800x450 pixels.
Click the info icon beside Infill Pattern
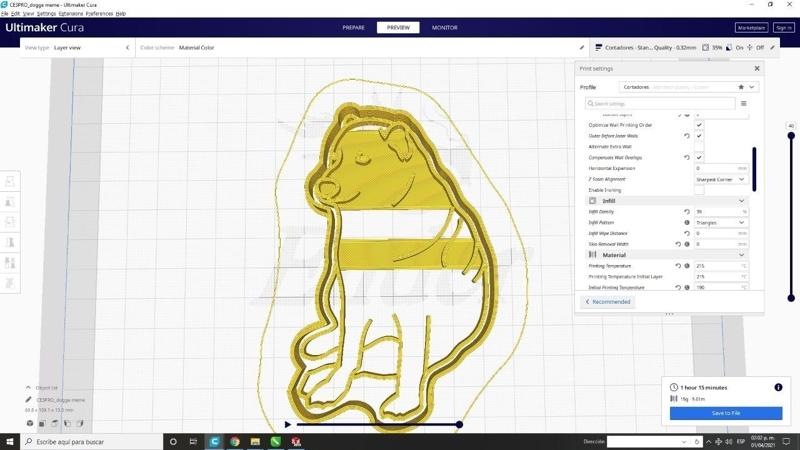coord(687,222)
